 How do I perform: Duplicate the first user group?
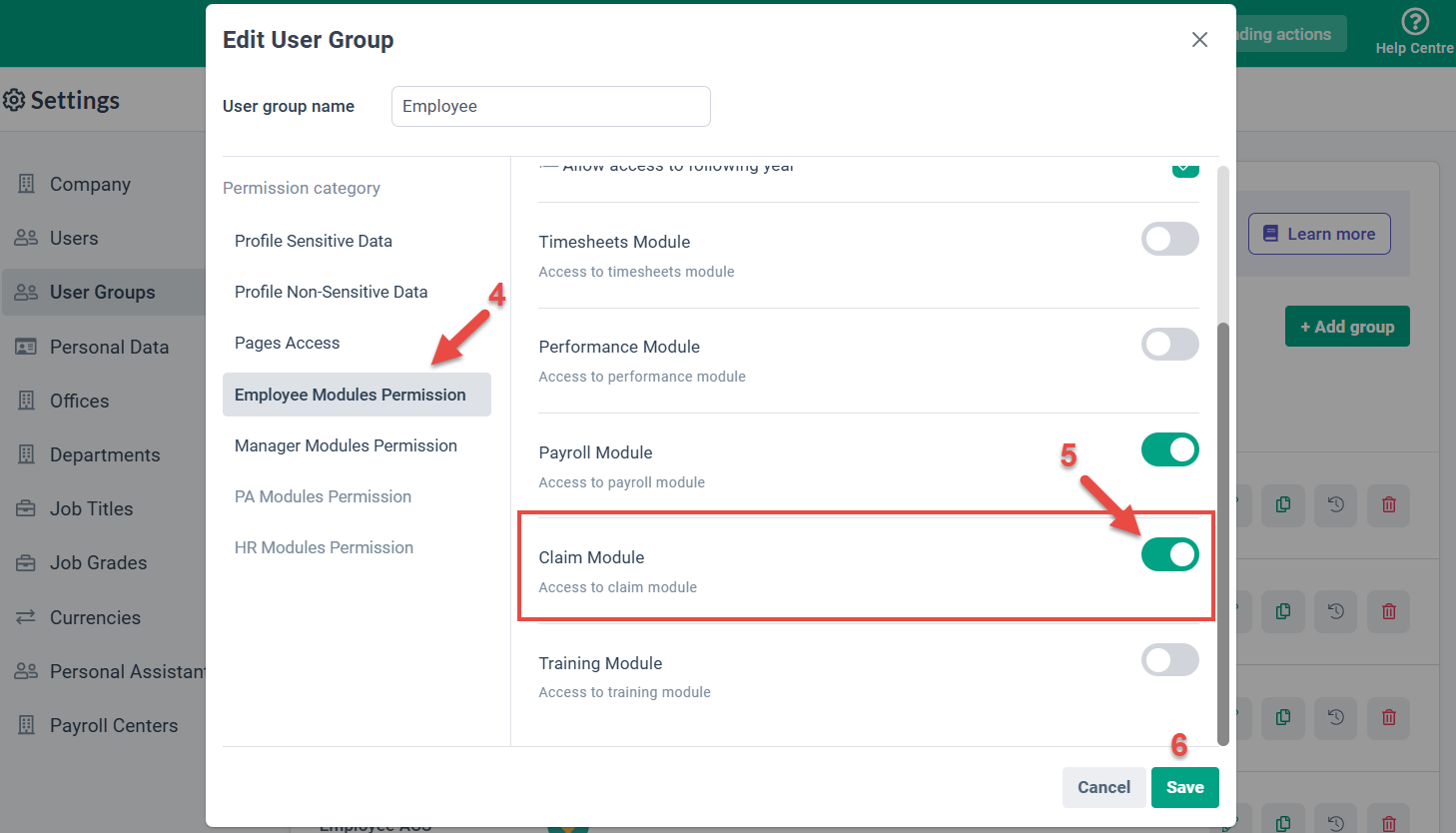pos(1282,505)
